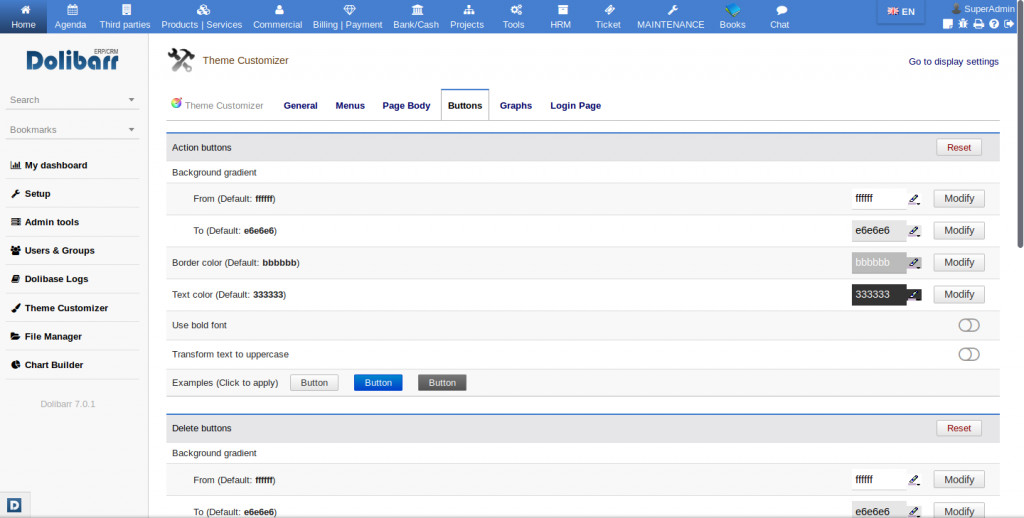Click the Dolibarr D icon at bottom left
This screenshot has width=1024, height=518.
[15, 504]
